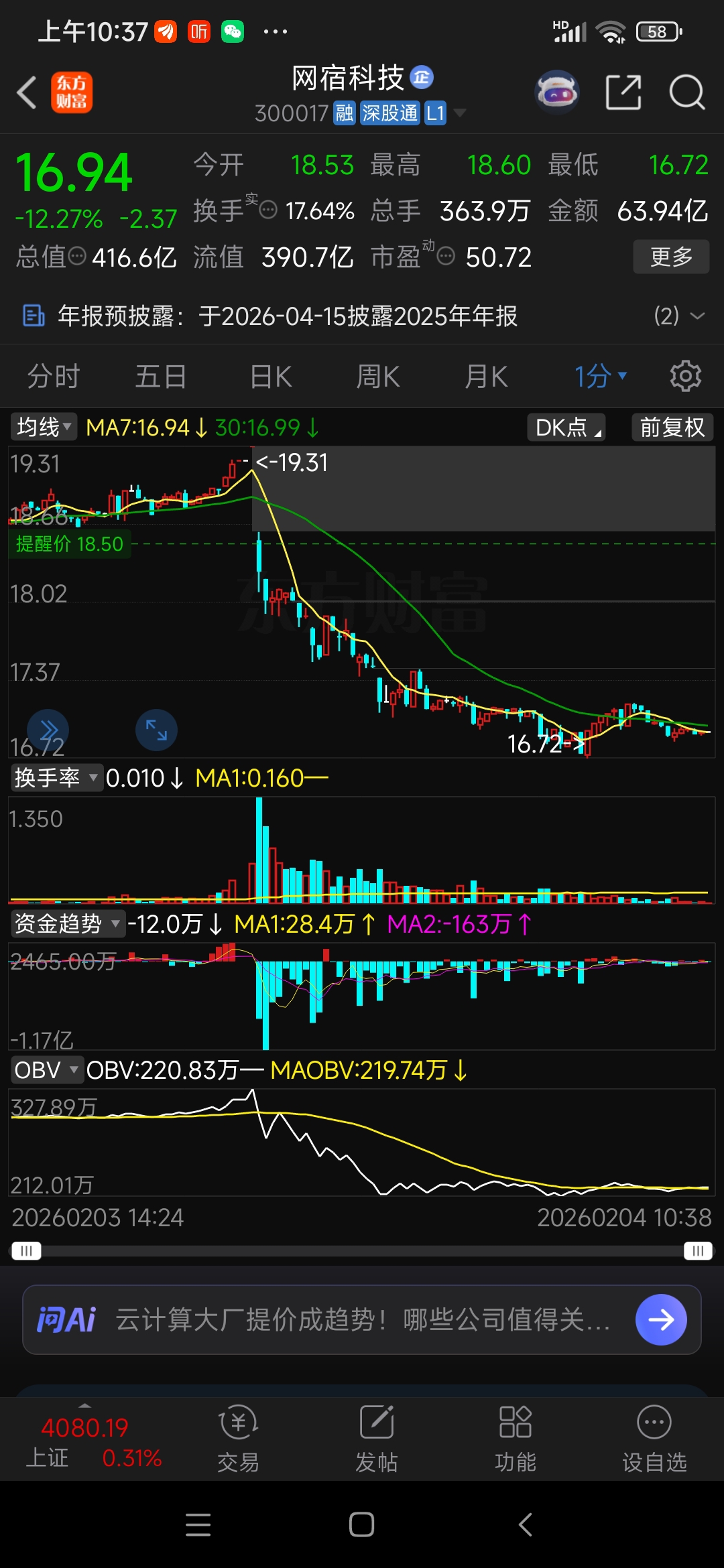Open the 东方财富 app logo
Viewport: 724px width, 1568px height.
[72, 92]
